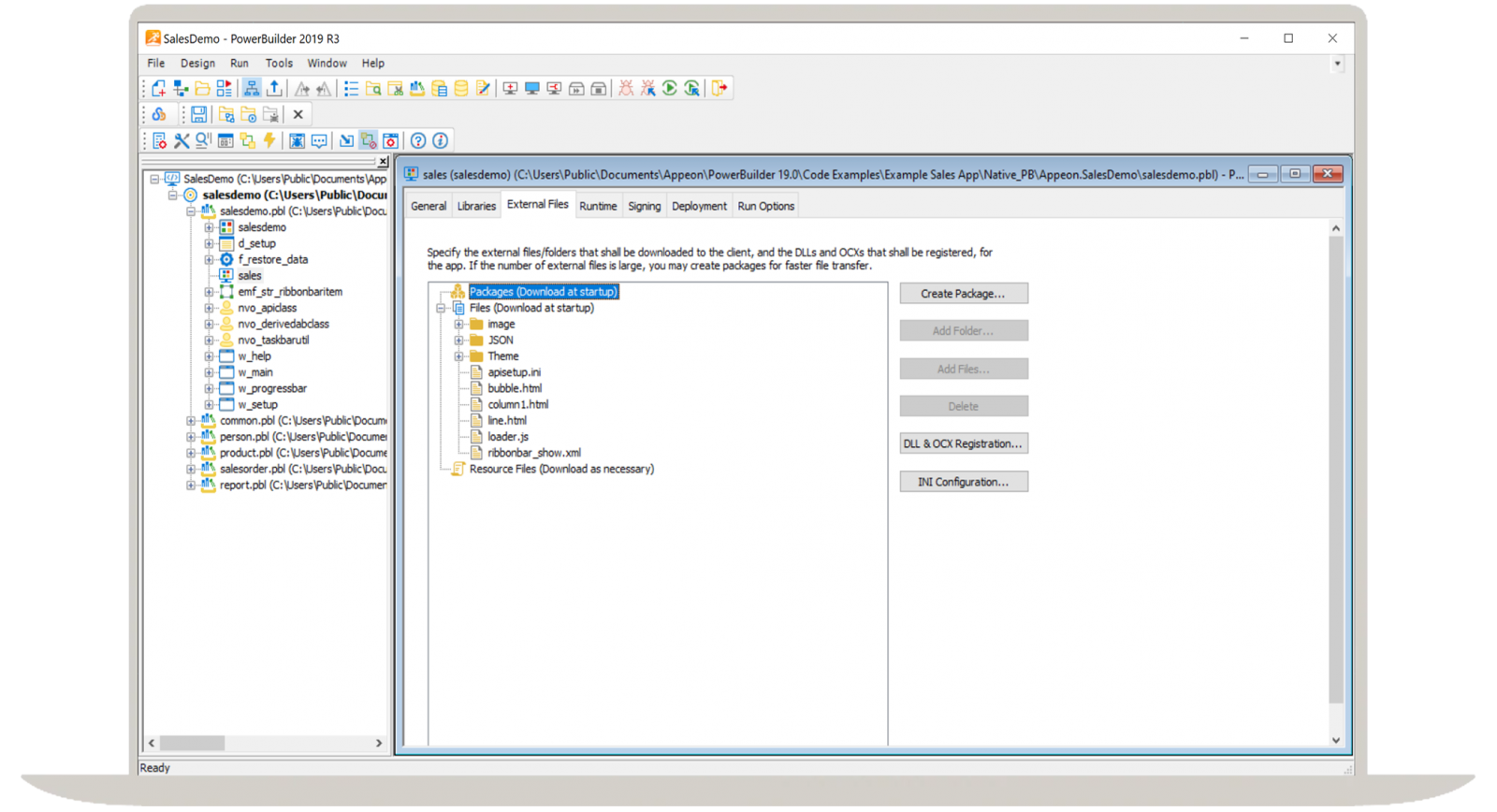The image size is (1497, 812).
Task: Collapse the Files (Download at startup) node
Action: coord(441,308)
